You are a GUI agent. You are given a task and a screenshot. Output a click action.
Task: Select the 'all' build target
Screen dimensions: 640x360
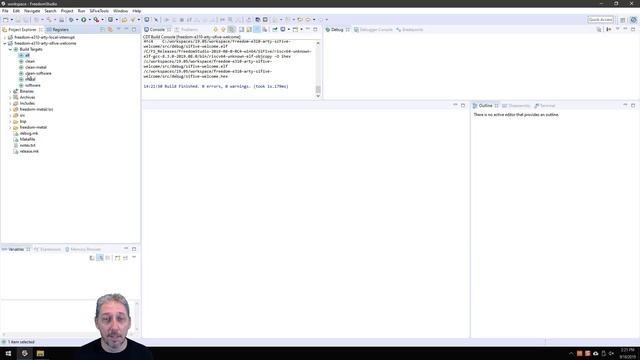[x=27, y=55]
